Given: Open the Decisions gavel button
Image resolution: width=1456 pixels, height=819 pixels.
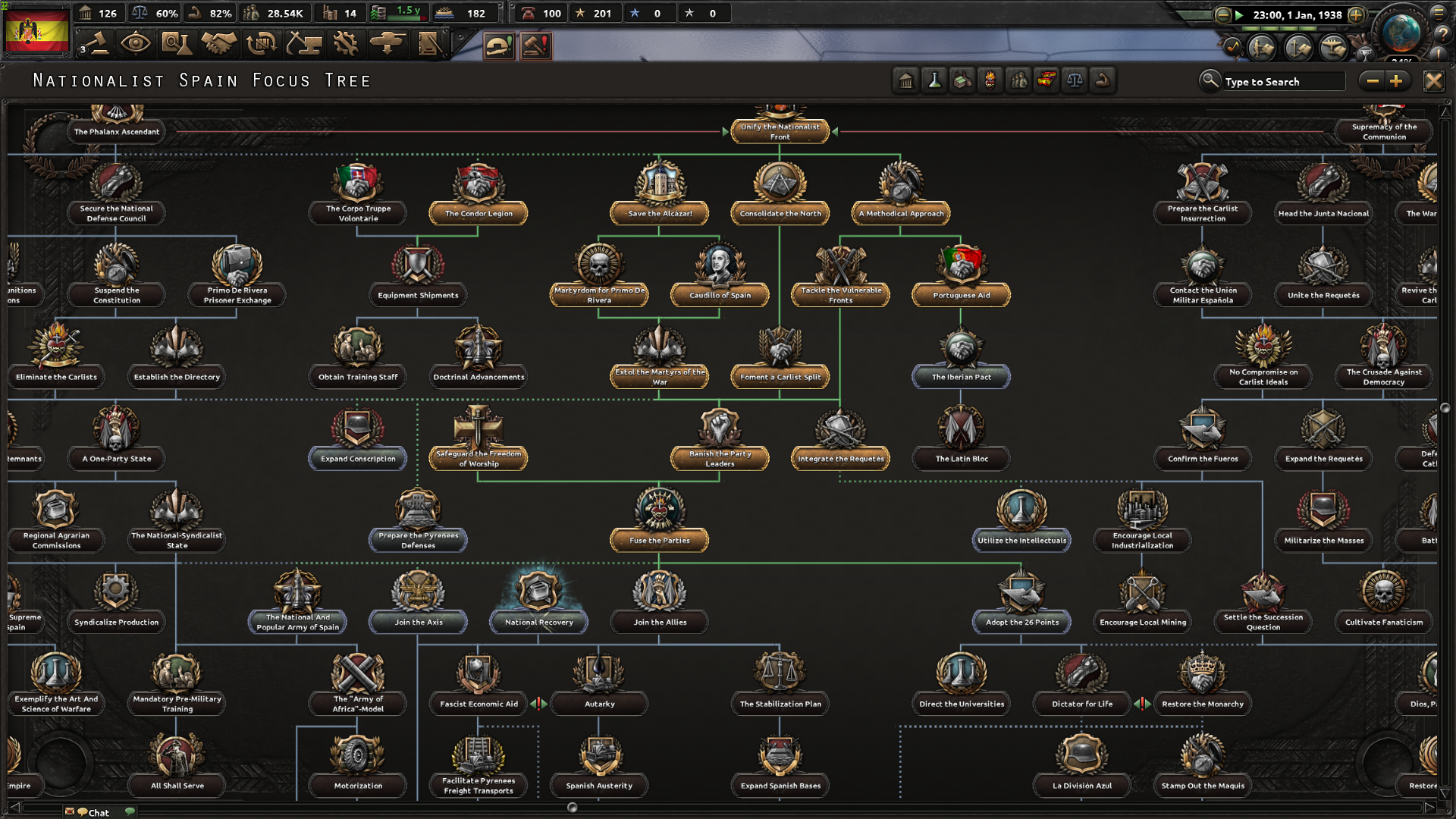Looking at the screenshot, I should [x=96, y=44].
